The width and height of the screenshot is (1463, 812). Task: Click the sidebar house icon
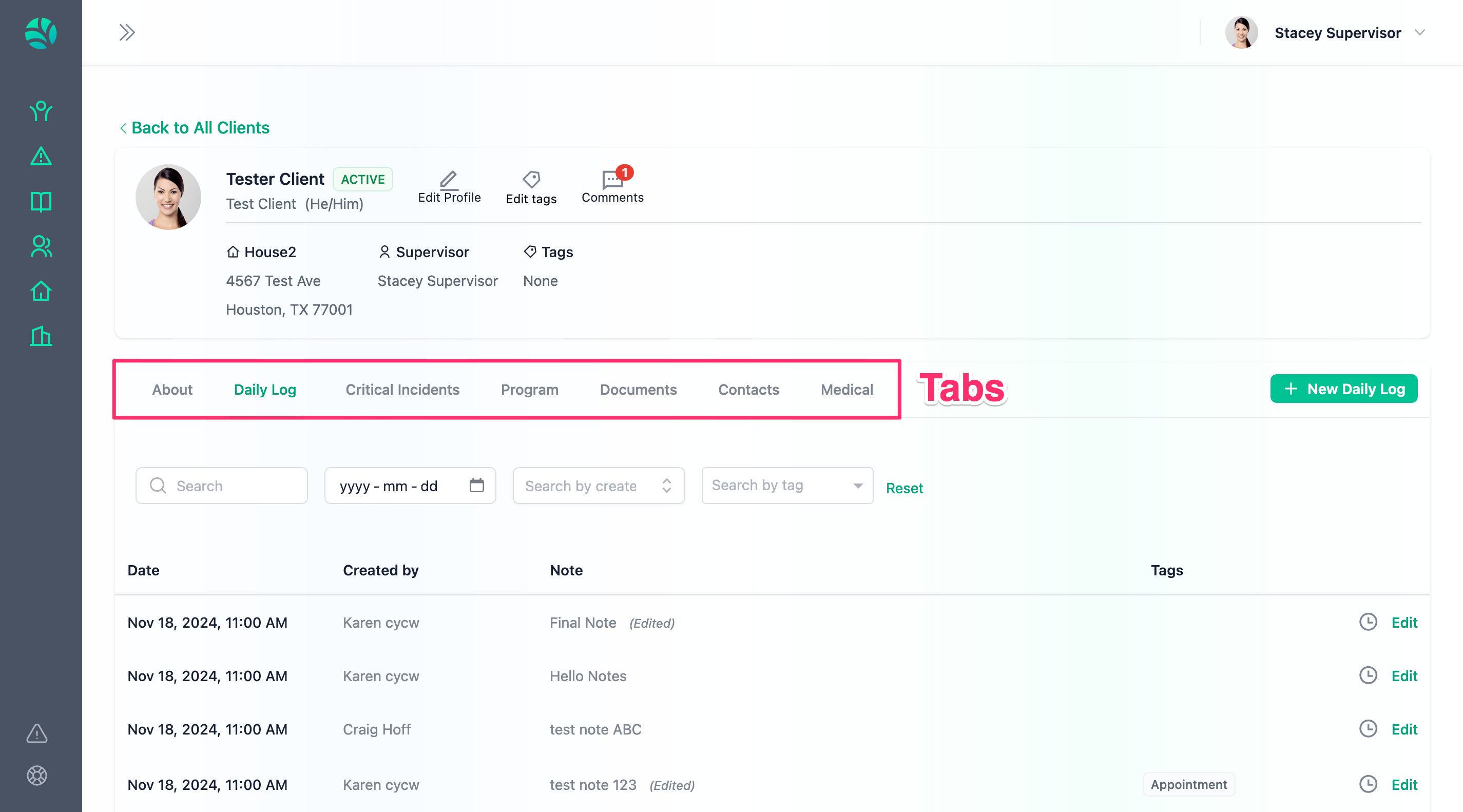[41, 292]
